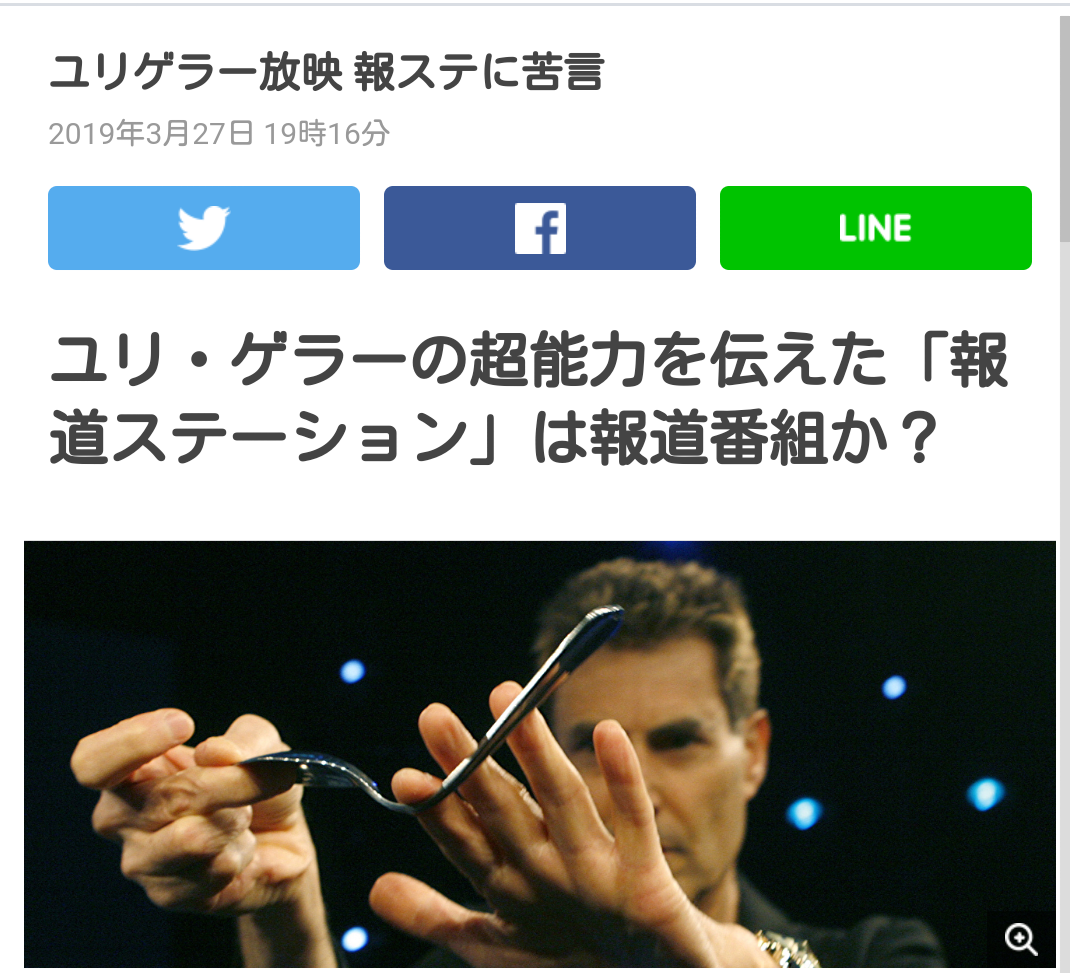
Task: Click the title line ending は報道番組か？
Action: pos(495,438)
